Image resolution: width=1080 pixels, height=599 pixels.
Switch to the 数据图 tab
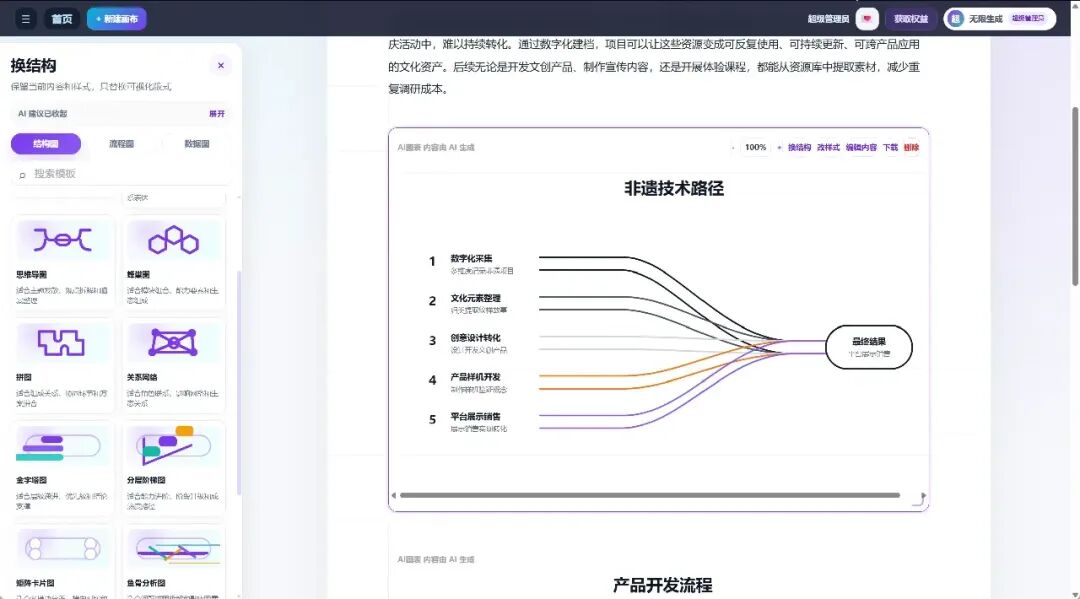tap(197, 144)
